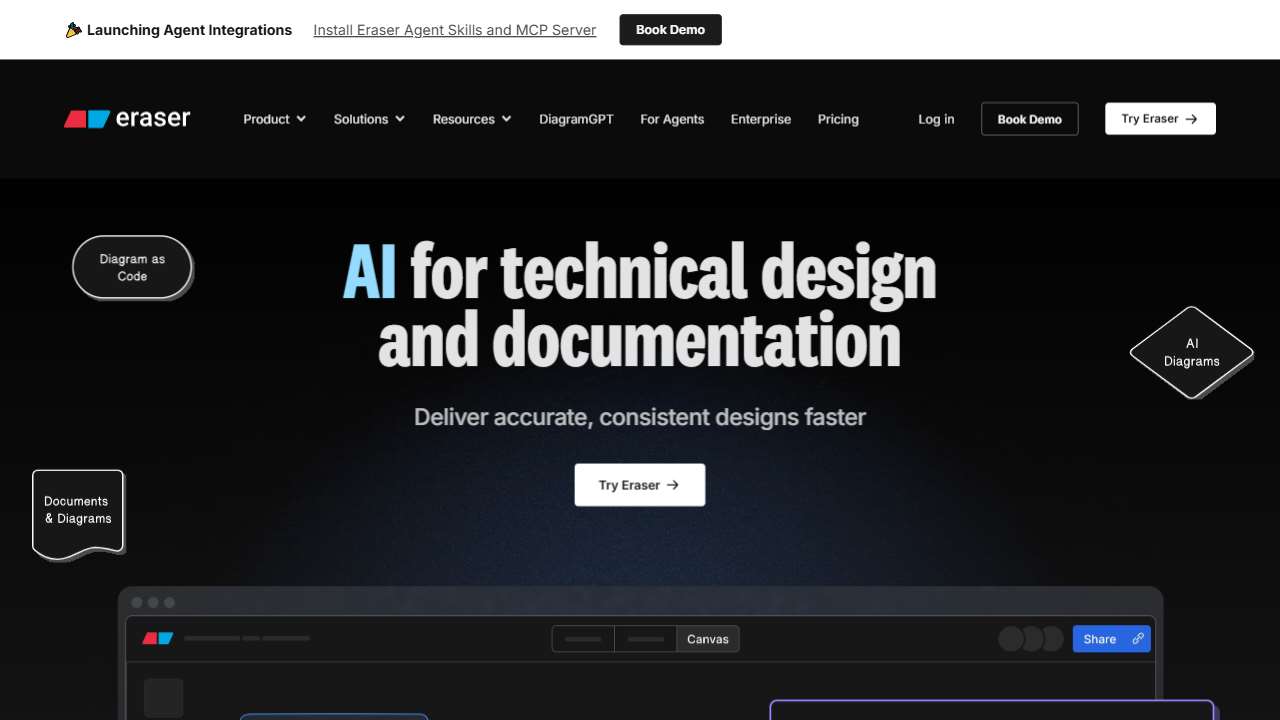Select the Documents & Diagrams badge
1280x720 pixels.
(x=77, y=510)
